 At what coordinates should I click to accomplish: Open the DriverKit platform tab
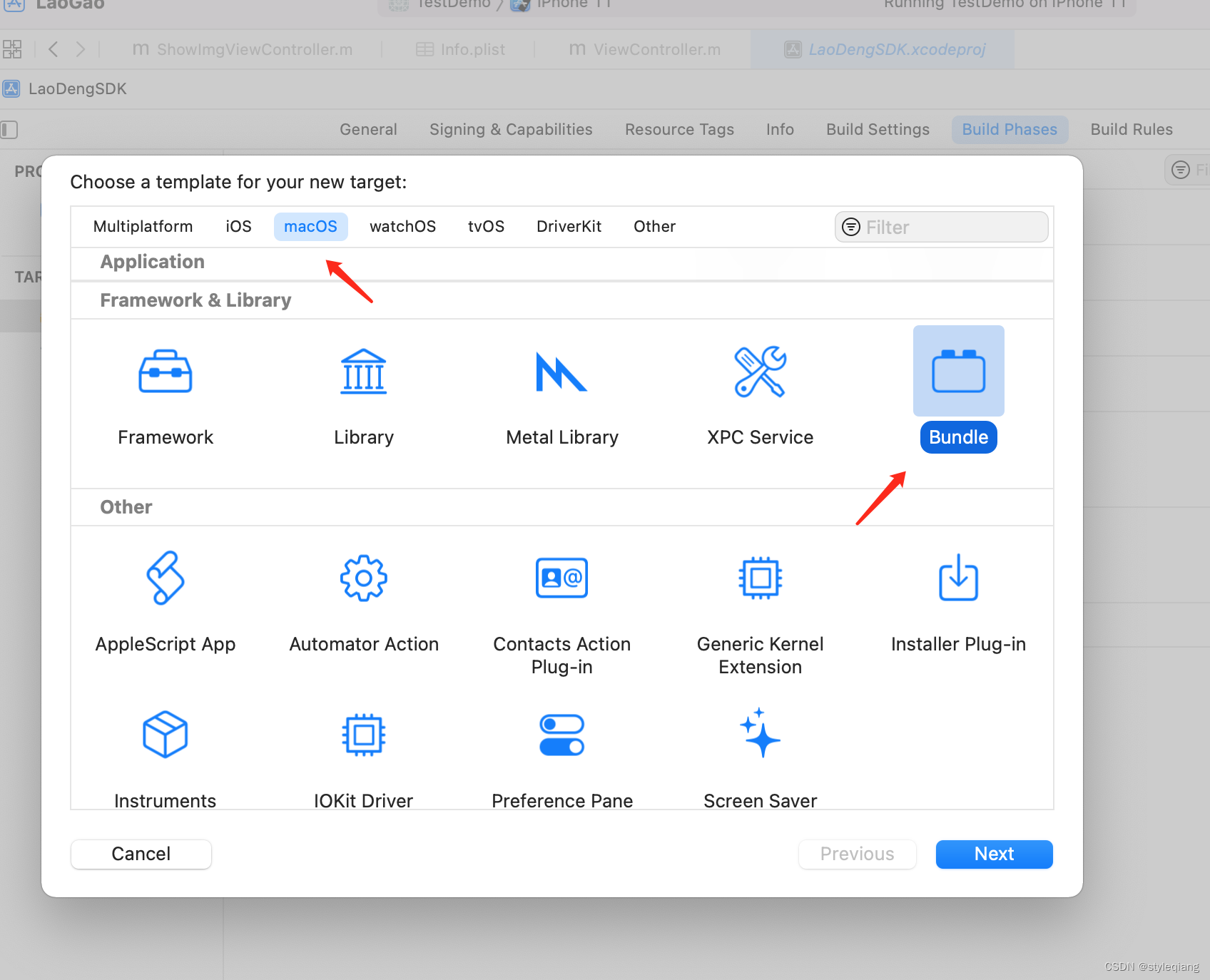(569, 227)
